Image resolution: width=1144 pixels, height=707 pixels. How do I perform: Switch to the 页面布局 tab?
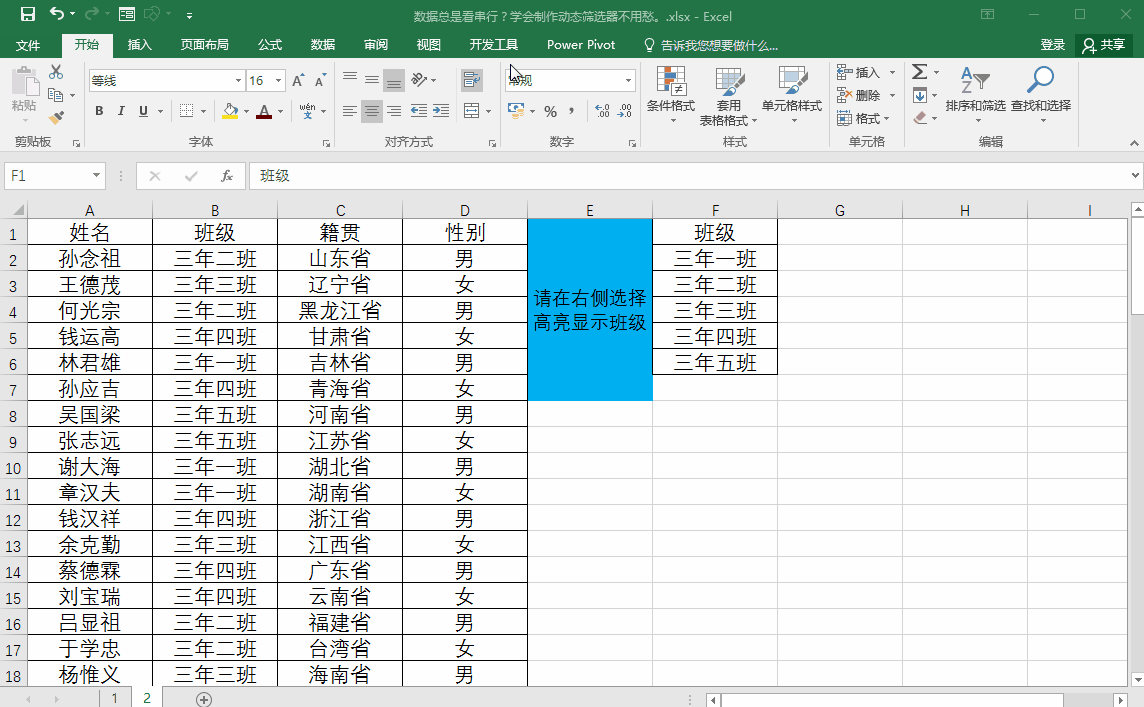204,45
